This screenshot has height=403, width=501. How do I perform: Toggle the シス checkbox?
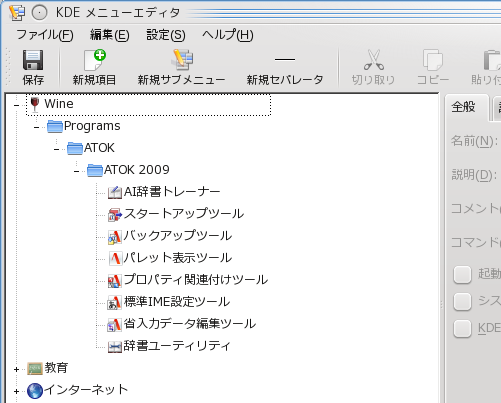462,302
